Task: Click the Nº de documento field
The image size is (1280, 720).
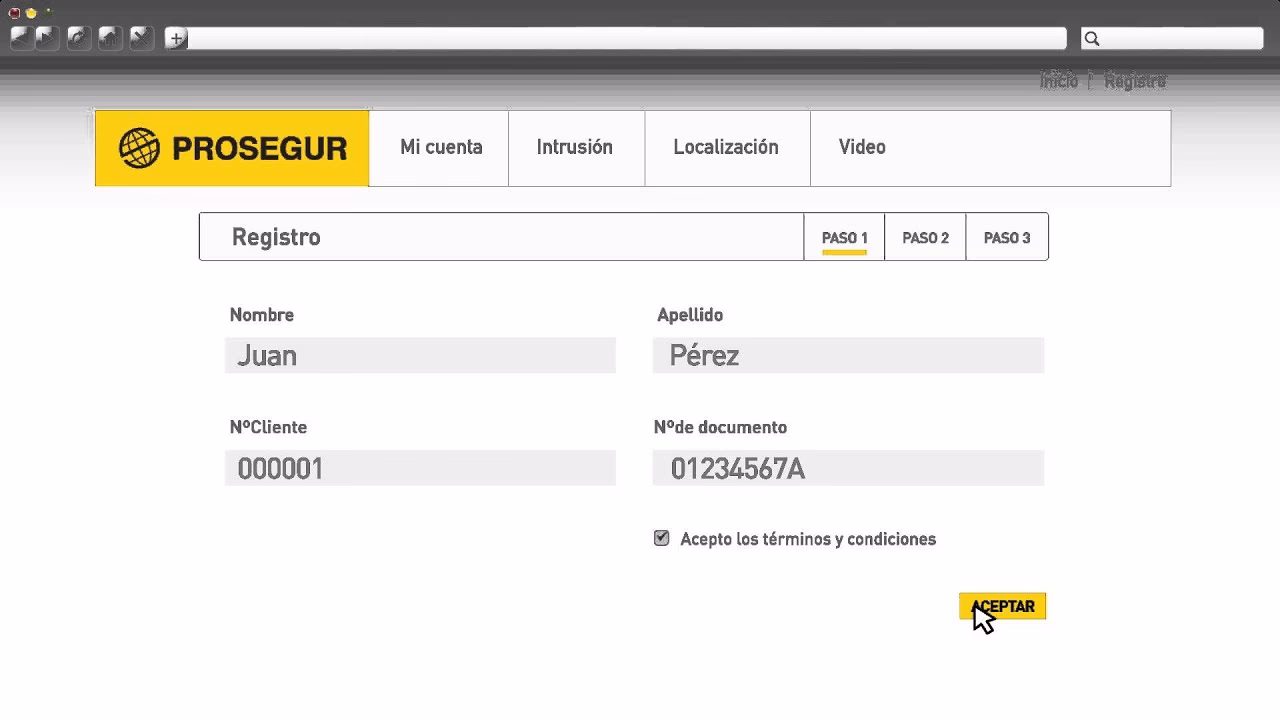Action: click(x=848, y=467)
